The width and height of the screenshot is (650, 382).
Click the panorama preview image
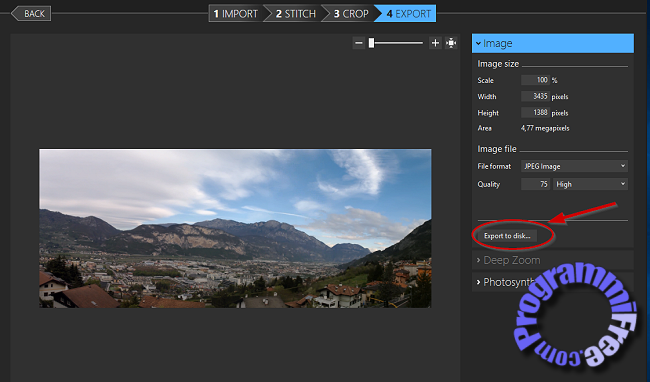[235, 228]
